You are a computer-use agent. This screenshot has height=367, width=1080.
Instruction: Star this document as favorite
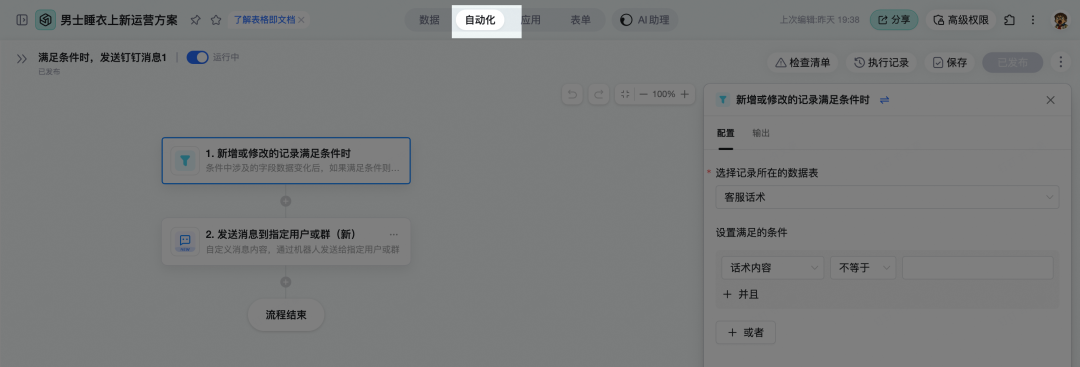pyautogui.click(x=216, y=20)
